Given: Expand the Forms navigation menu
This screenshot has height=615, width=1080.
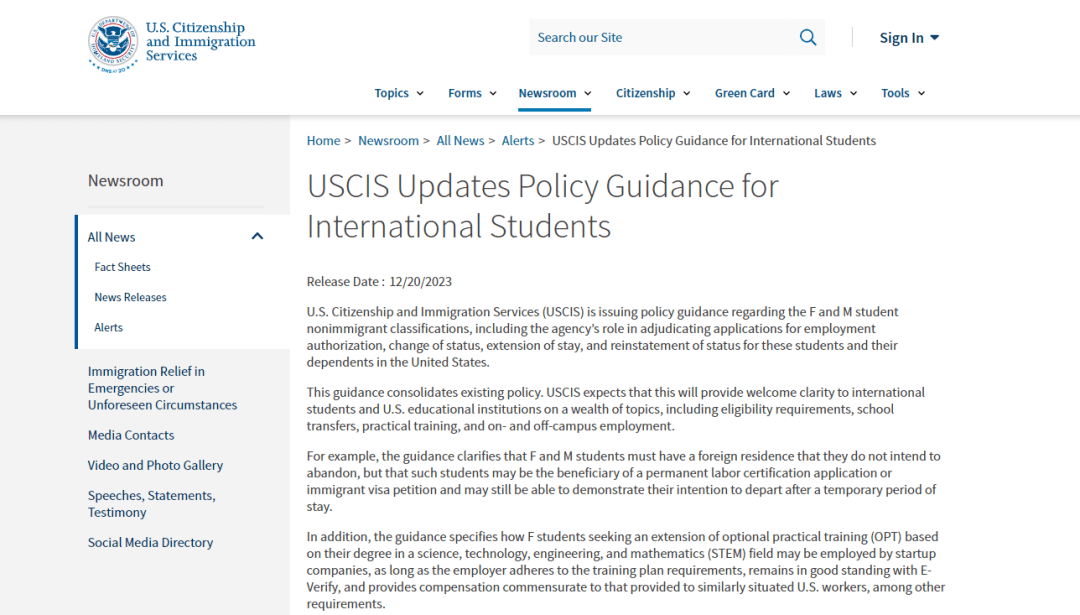Looking at the screenshot, I should [472, 93].
